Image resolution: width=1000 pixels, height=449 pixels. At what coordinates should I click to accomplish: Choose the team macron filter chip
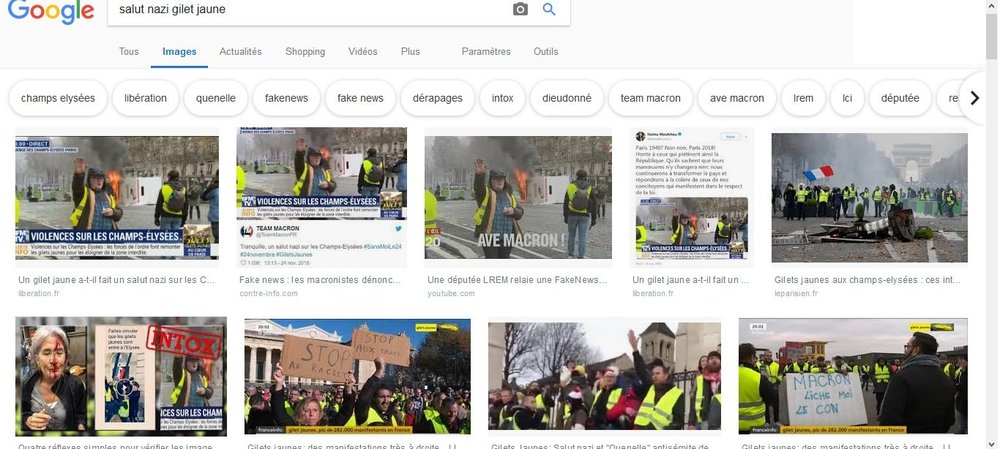coord(650,98)
